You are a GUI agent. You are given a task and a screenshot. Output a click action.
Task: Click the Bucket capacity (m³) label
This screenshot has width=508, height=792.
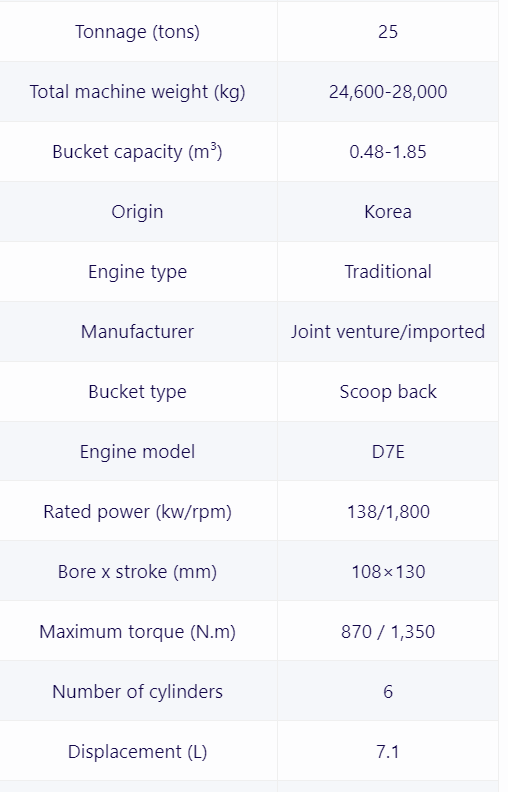[x=137, y=152]
